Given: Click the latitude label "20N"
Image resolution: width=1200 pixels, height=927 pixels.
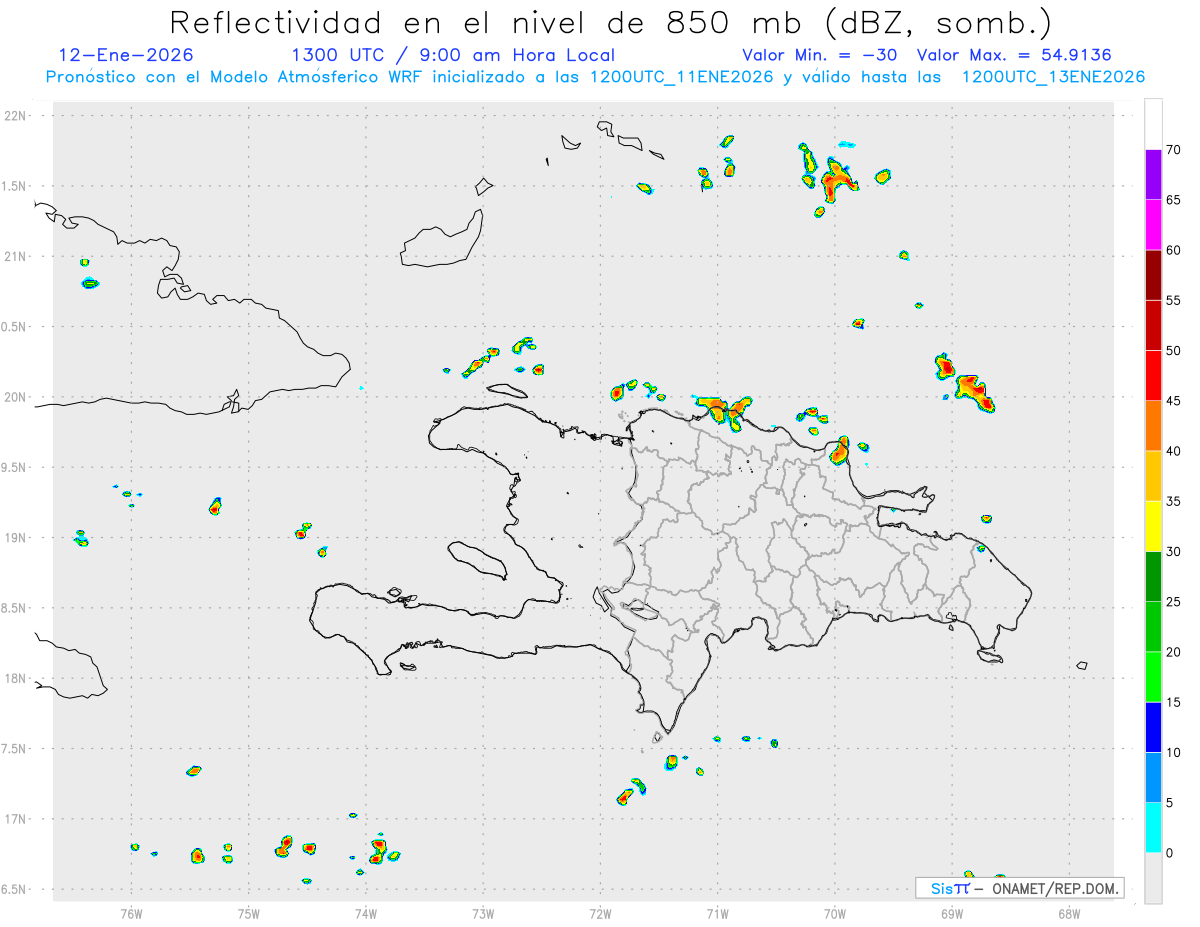Looking at the screenshot, I should click(17, 397).
